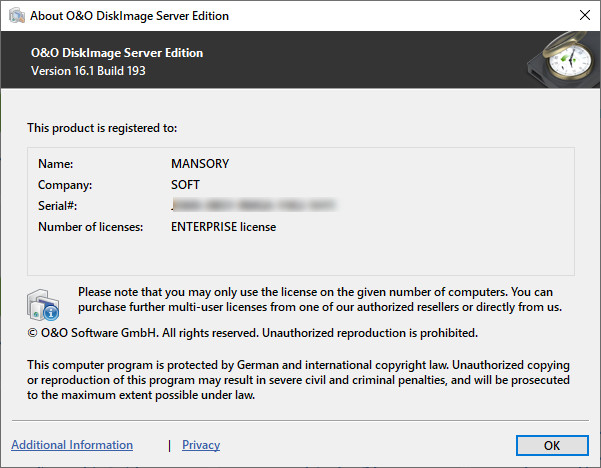The height and width of the screenshot is (468, 601).
Task: Close the About dialog with X button
Action: 584,15
